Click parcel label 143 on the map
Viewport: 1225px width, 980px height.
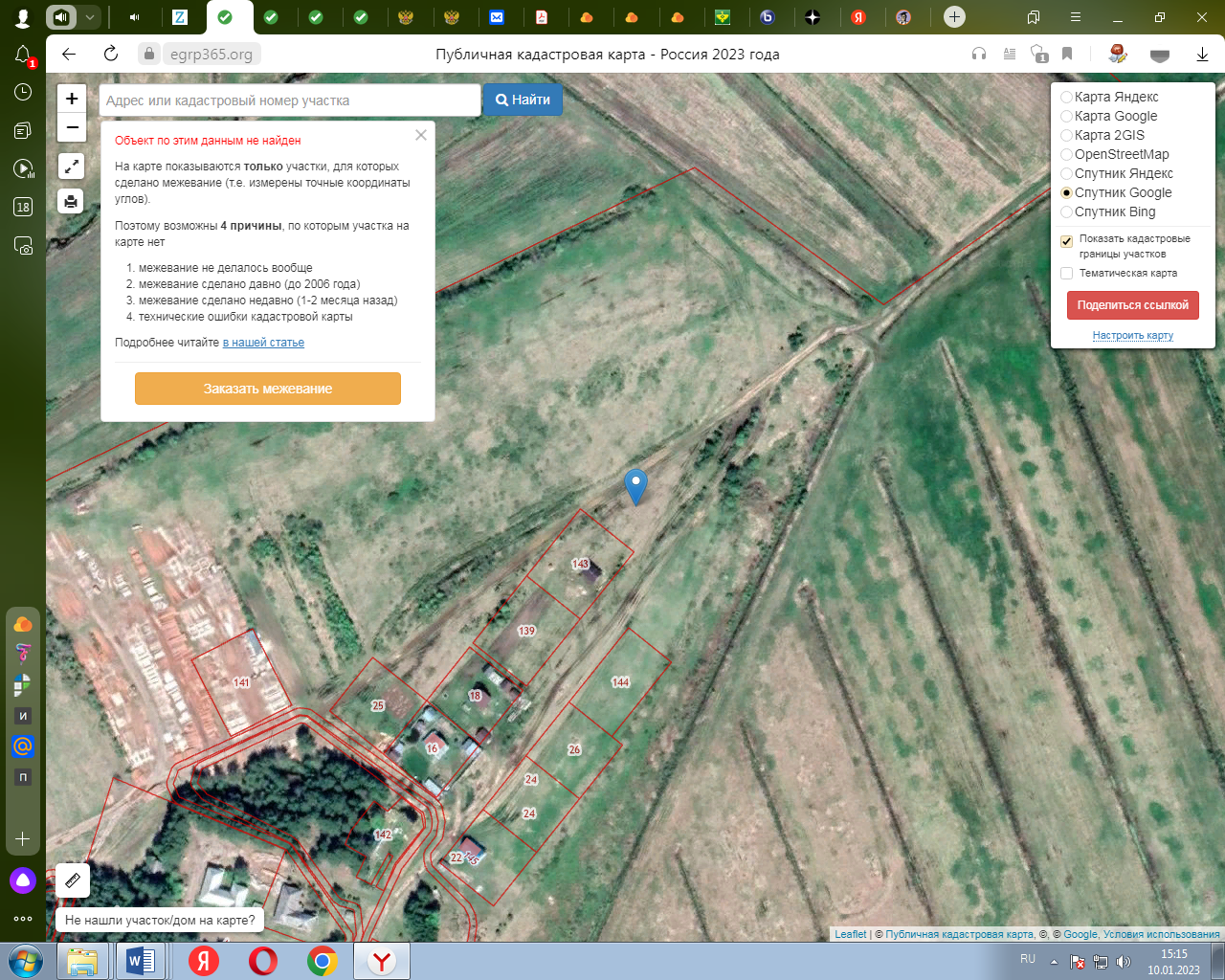tap(580, 564)
